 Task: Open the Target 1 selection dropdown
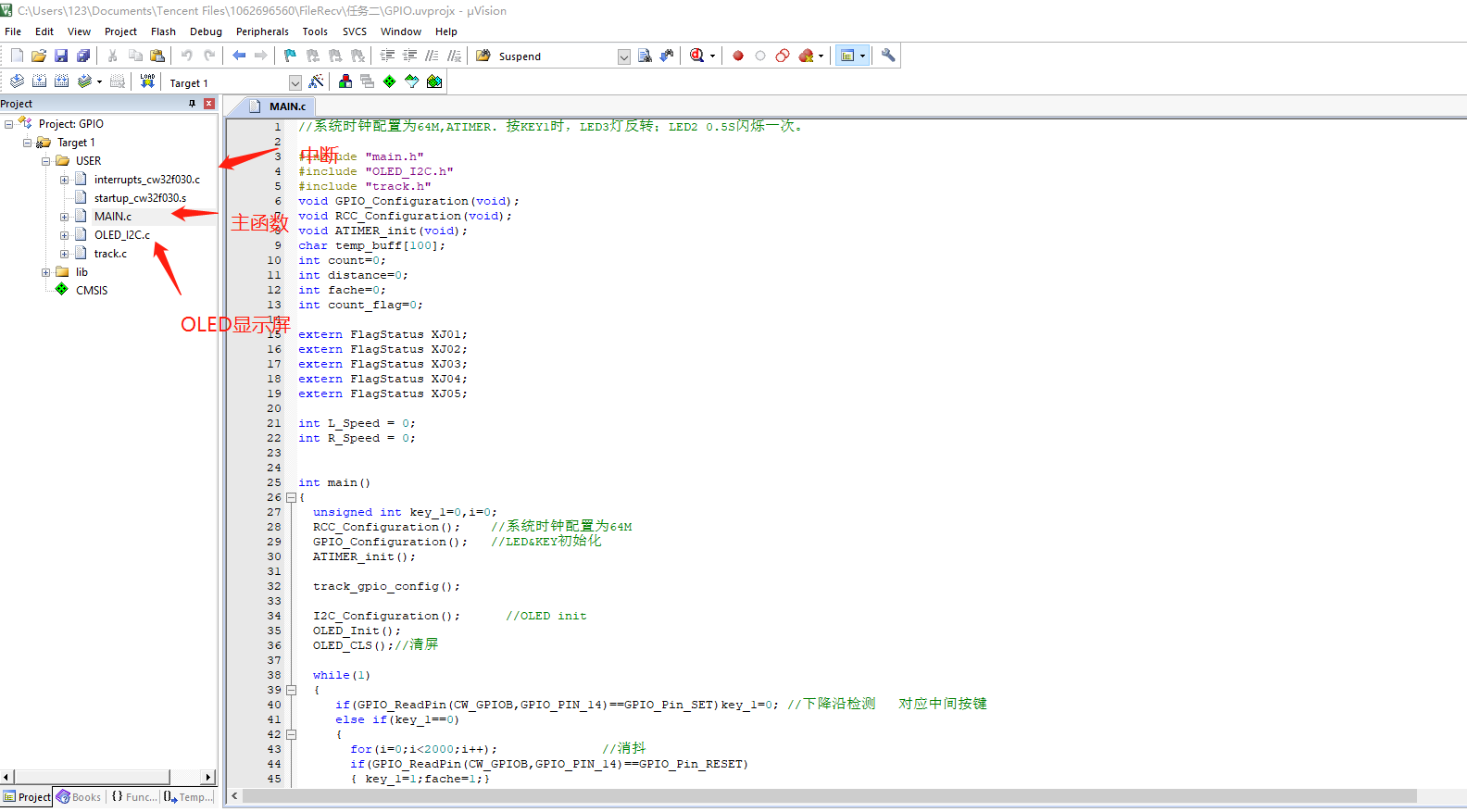coord(295,82)
